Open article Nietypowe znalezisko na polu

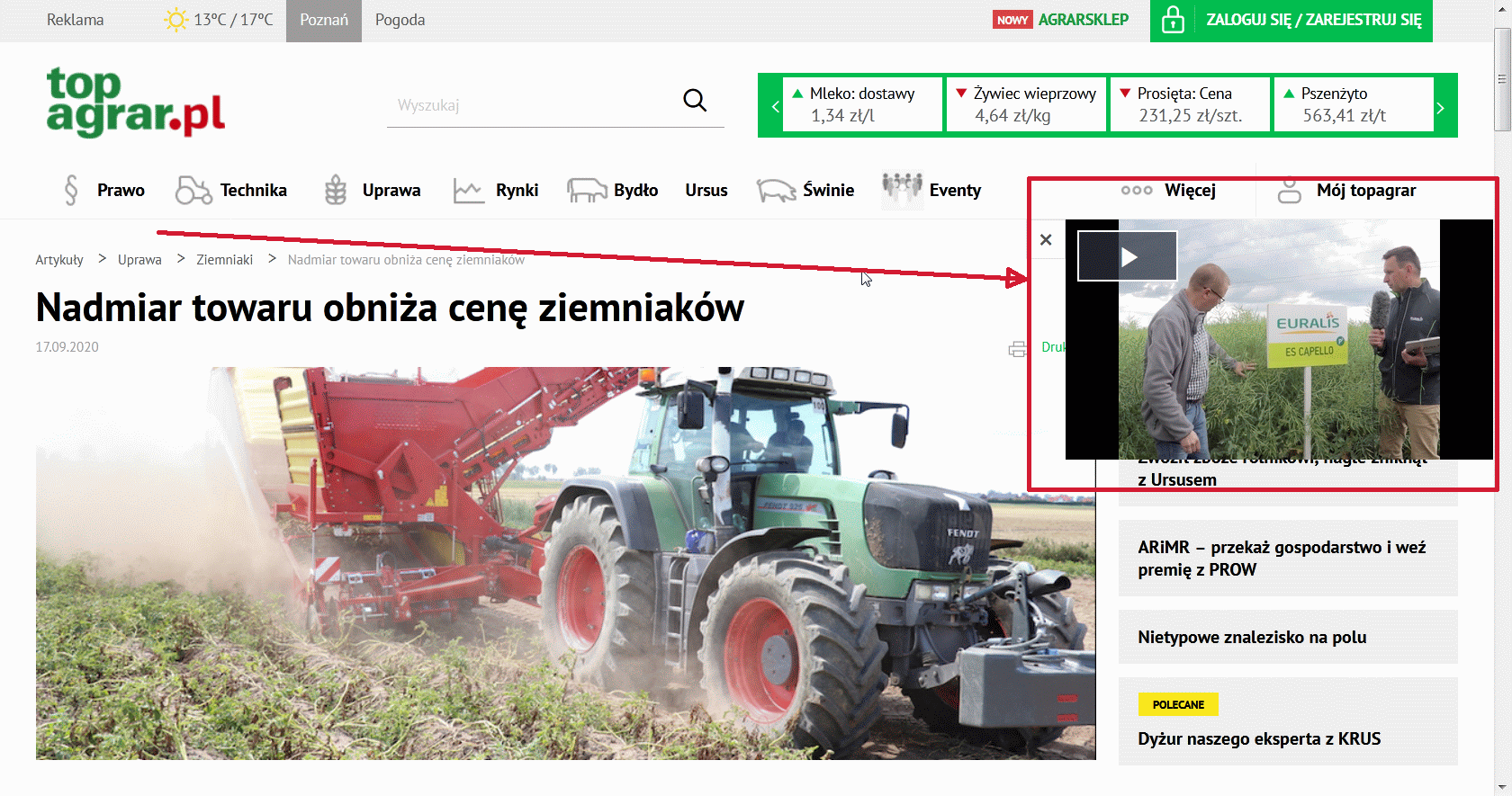(x=1288, y=637)
